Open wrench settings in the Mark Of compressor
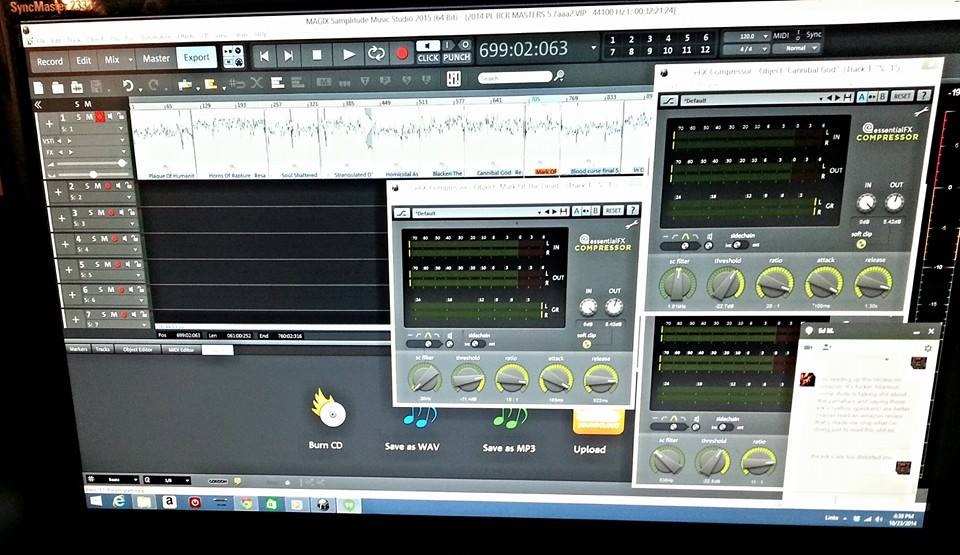This screenshot has height=555, width=960. point(632,225)
